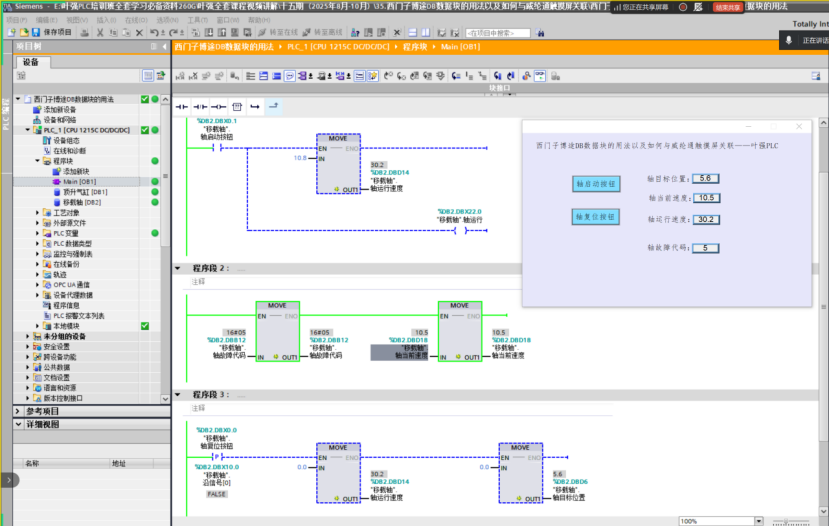
Task: Click the green check next to PLC_1
Action: click(145, 130)
